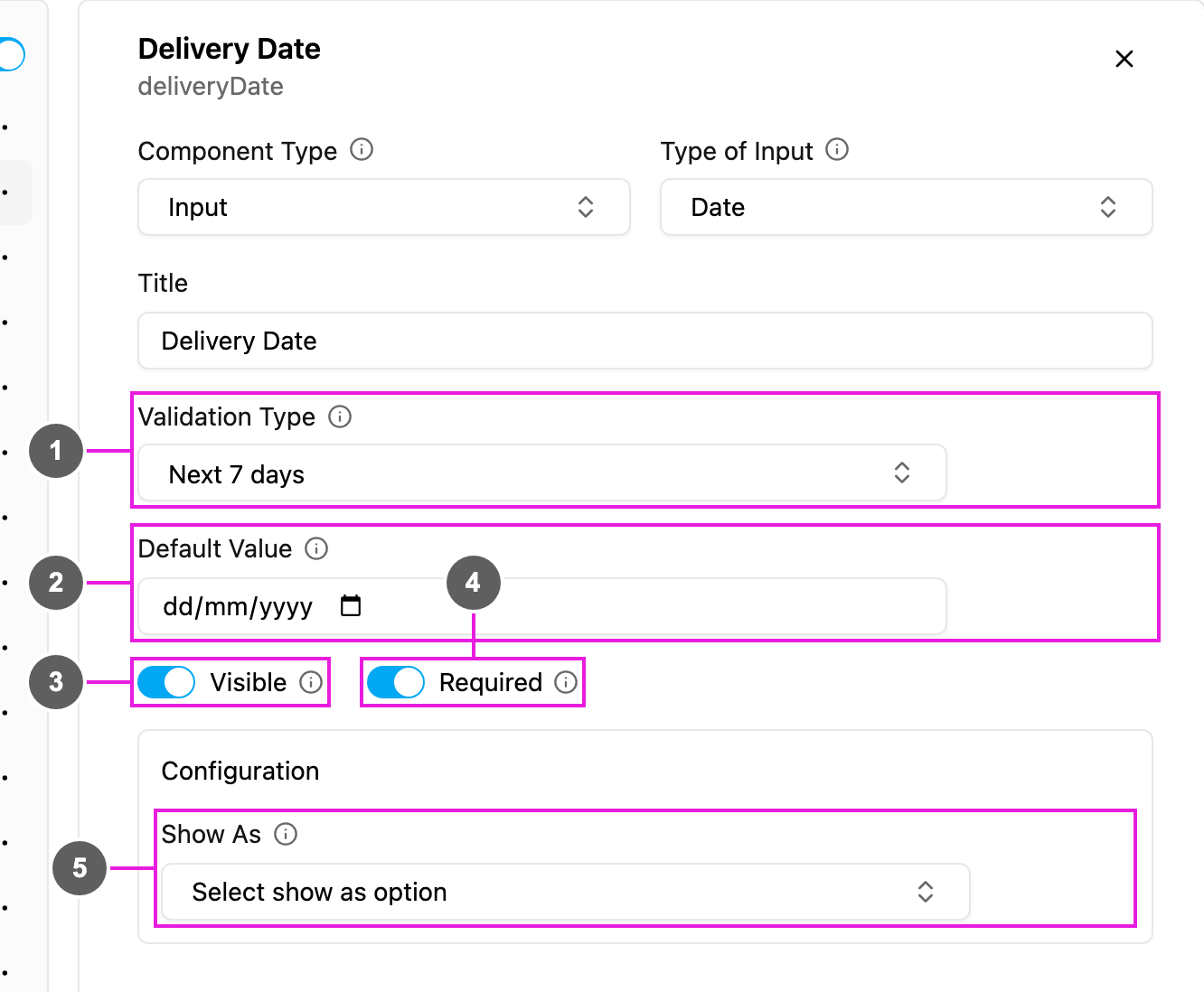Click the deliveryDate identifier text
This screenshot has height=992, width=1204.
coord(211,87)
